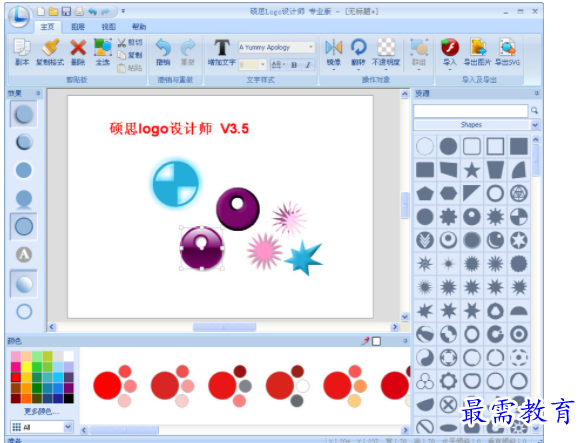Click the application logo orb button
Viewport: 583px width, 443px height.
pyautogui.click(x=19, y=16)
